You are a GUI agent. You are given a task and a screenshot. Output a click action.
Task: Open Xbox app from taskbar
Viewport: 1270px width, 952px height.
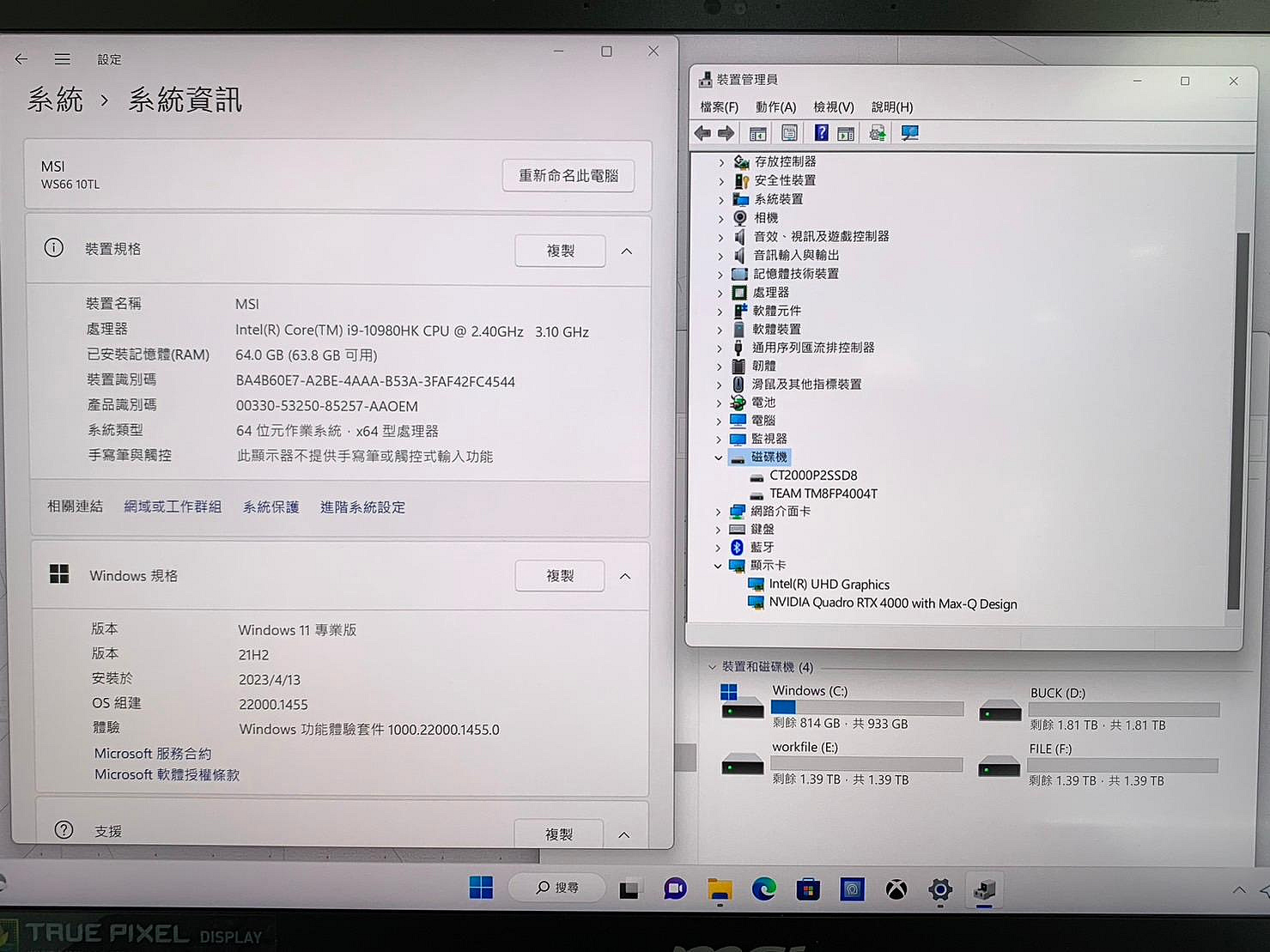[x=896, y=890]
